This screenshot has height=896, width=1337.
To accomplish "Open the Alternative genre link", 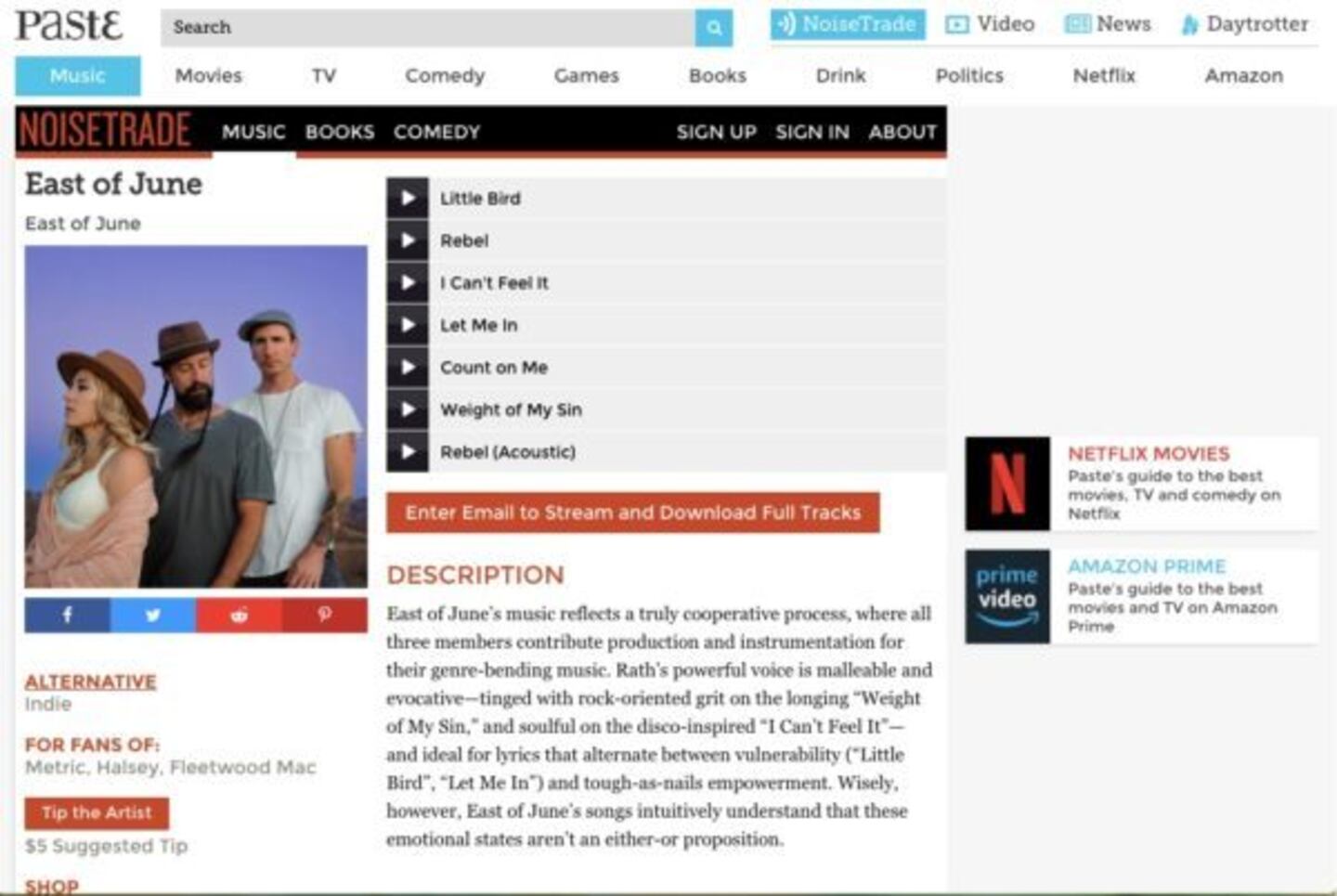I will [x=90, y=682].
